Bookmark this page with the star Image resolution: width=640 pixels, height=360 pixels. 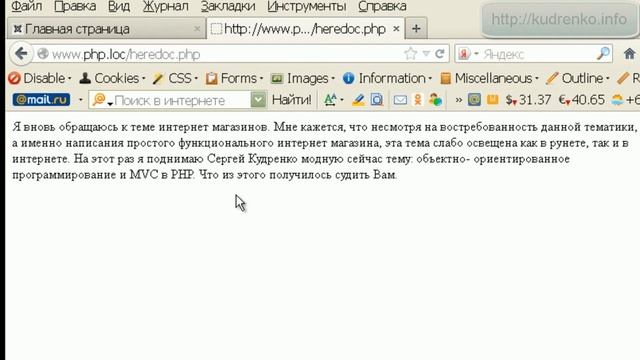click(x=410, y=54)
